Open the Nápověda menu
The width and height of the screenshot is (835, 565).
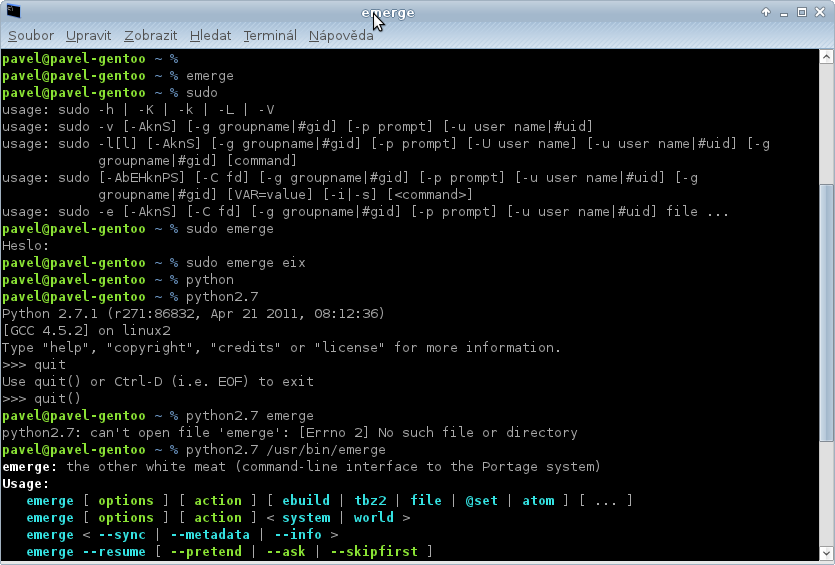point(341,36)
